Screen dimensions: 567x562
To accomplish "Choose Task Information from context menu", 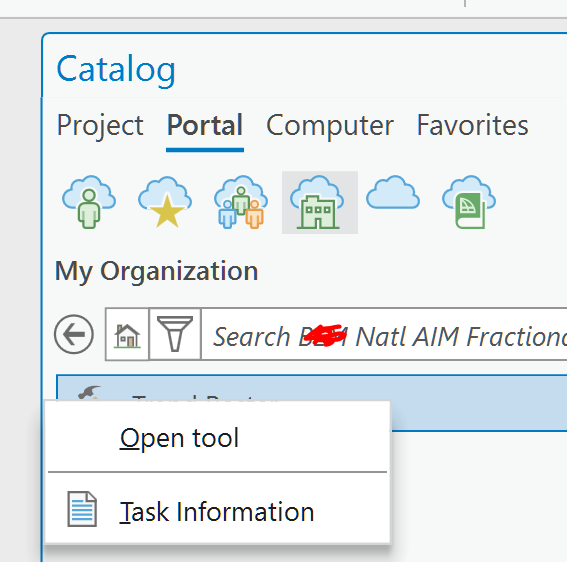I will tap(217, 511).
